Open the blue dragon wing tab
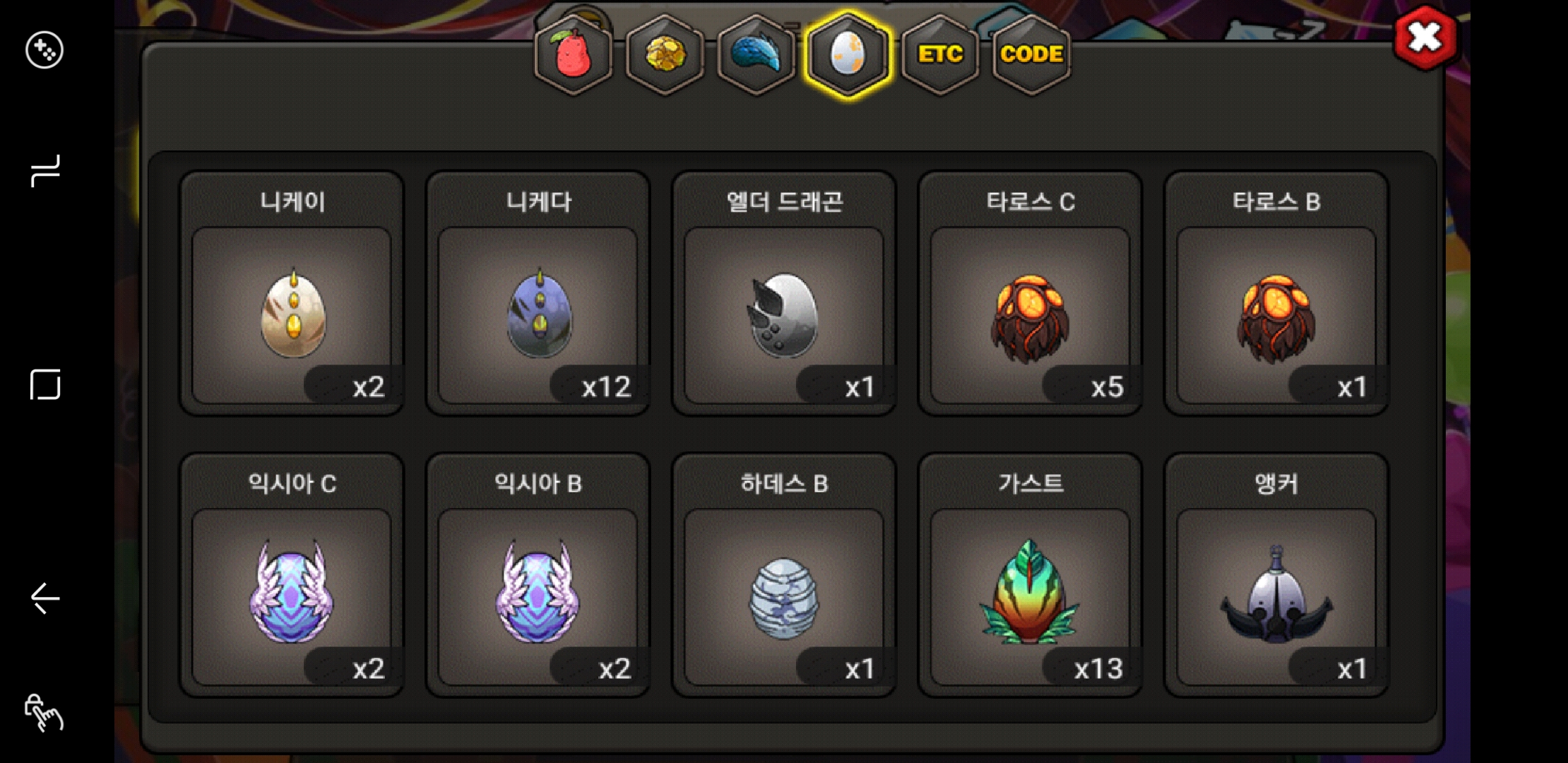Viewport: 1568px width, 763px height. (x=756, y=54)
